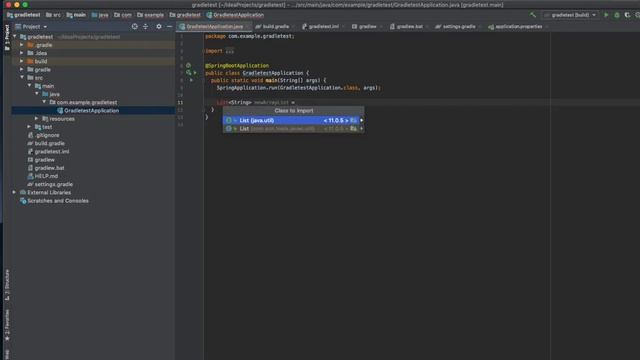Open the gradletest [build] run configuration dropdown
The height and width of the screenshot is (360, 640).
[x=570, y=15]
